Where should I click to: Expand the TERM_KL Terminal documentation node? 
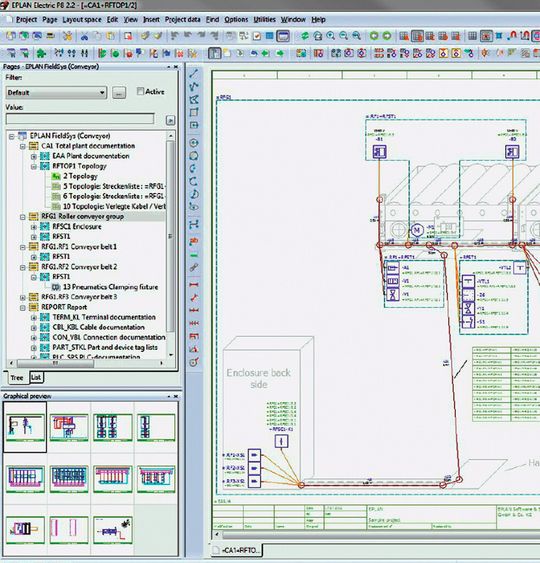click(x=34, y=317)
